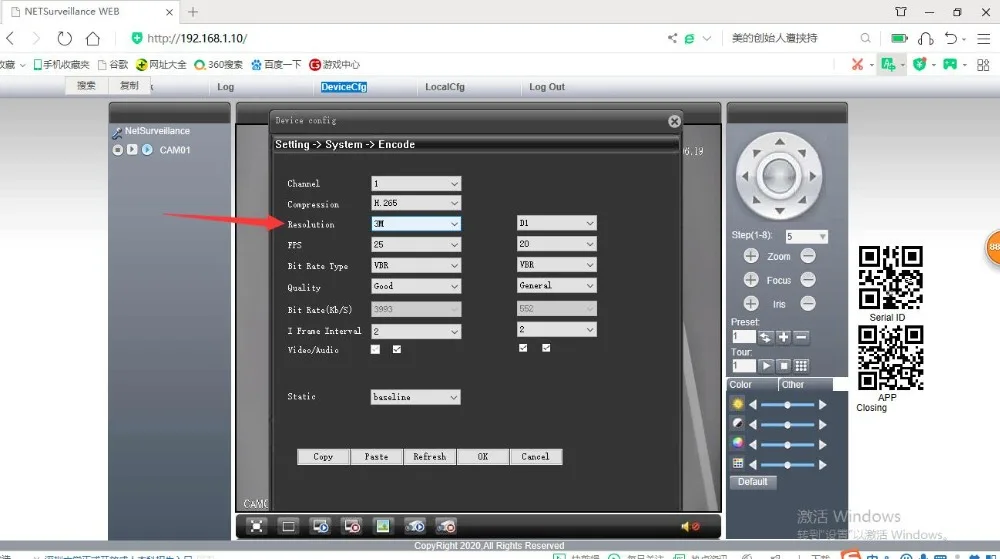The image size is (1000, 559).
Task: Click the Cancel button
Action: coord(536,457)
